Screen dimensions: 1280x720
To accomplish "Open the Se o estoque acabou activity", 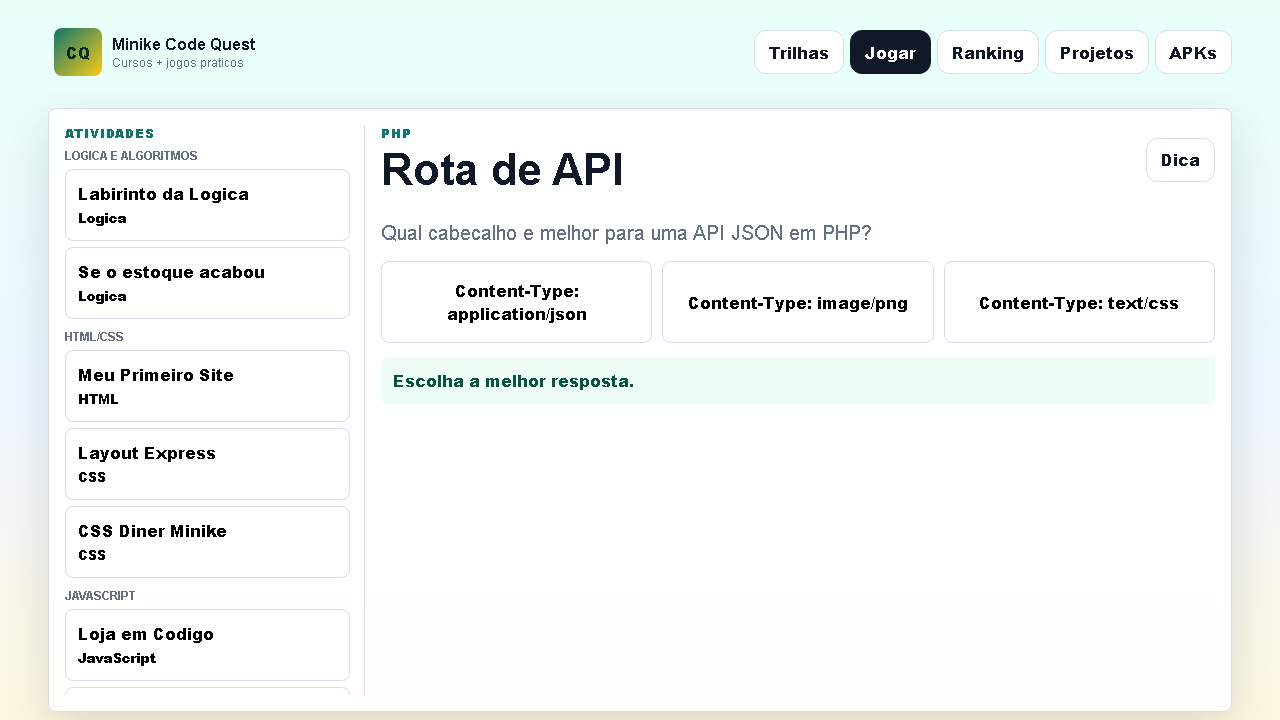I will click(207, 283).
